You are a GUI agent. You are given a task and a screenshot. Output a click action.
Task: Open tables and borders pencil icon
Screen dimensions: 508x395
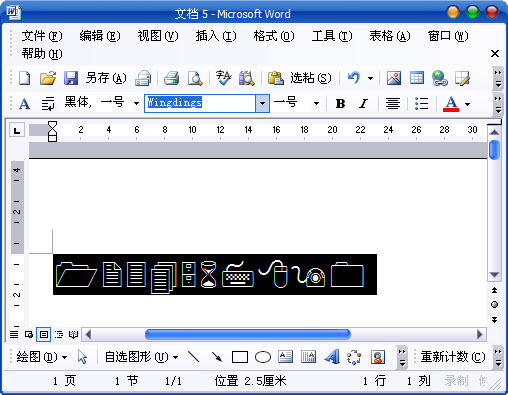click(463, 78)
